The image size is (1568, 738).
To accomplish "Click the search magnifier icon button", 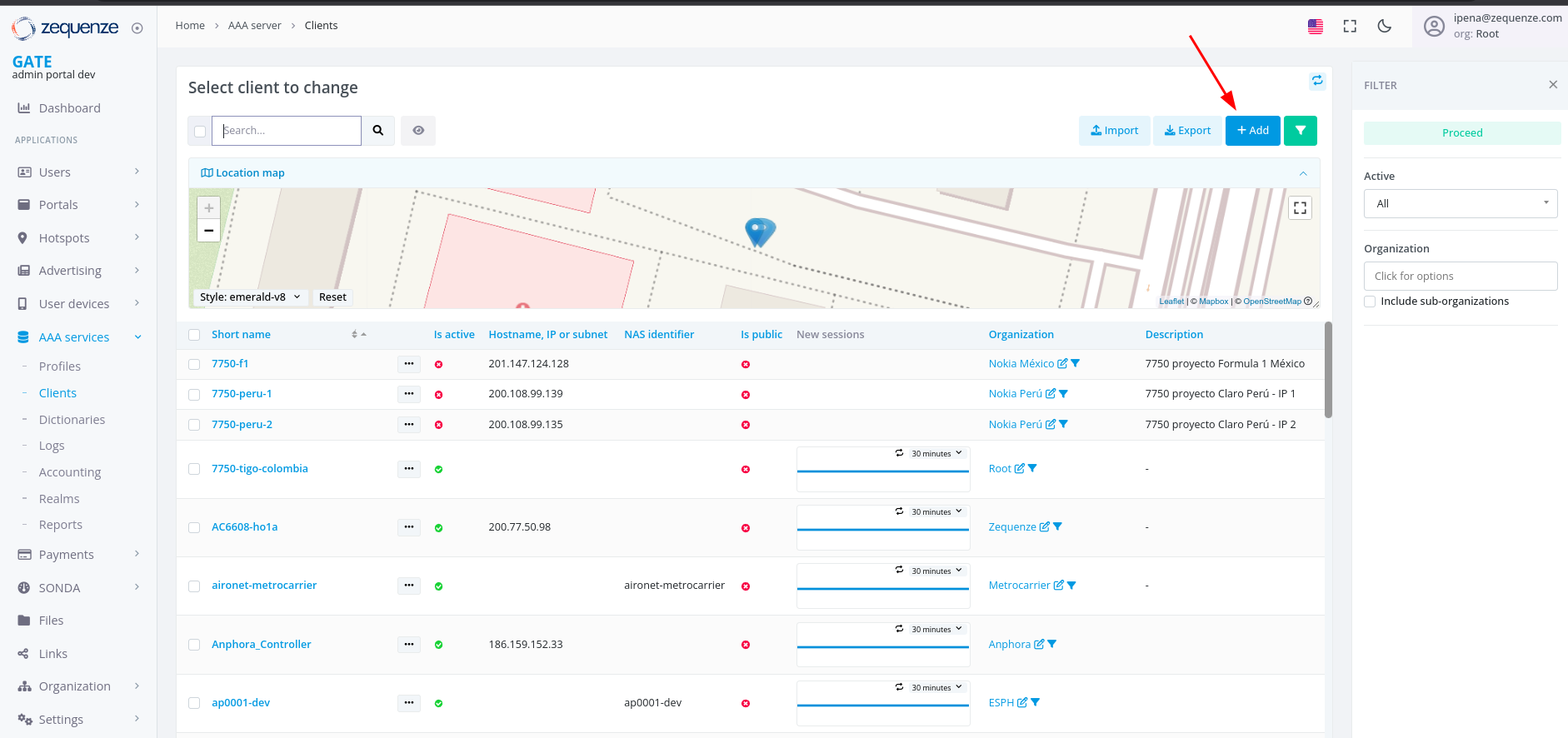I will click(x=378, y=131).
